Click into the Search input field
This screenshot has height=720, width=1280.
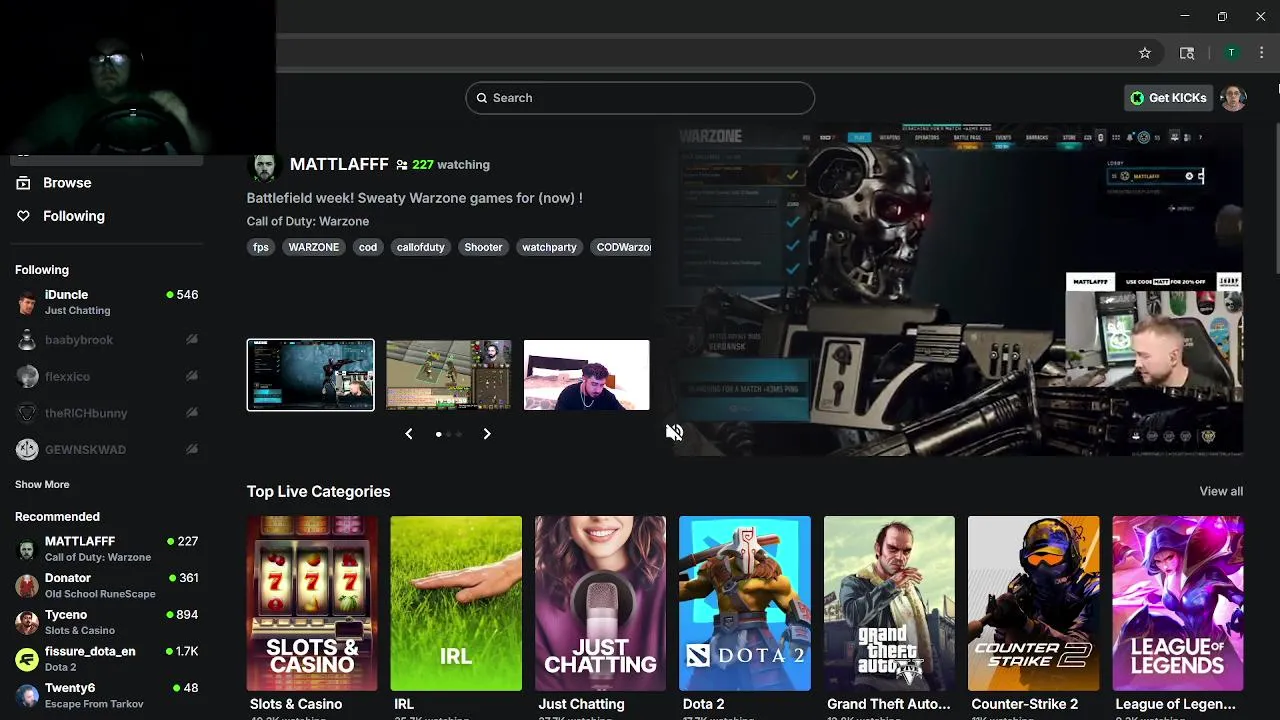click(640, 98)
